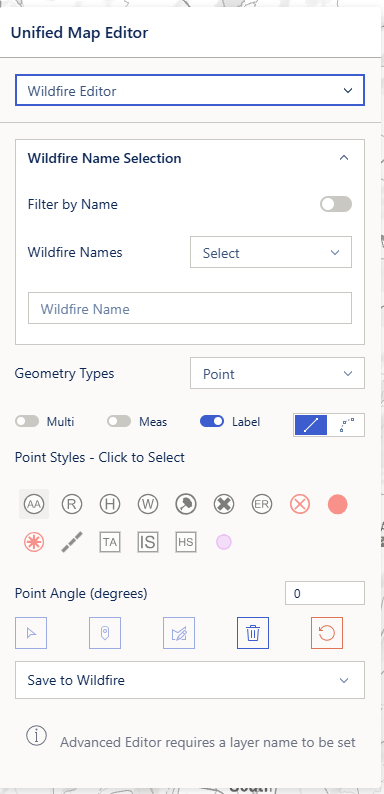Click the Point Angle degrees input
384x794 pixels.
(x=325, y=593)
